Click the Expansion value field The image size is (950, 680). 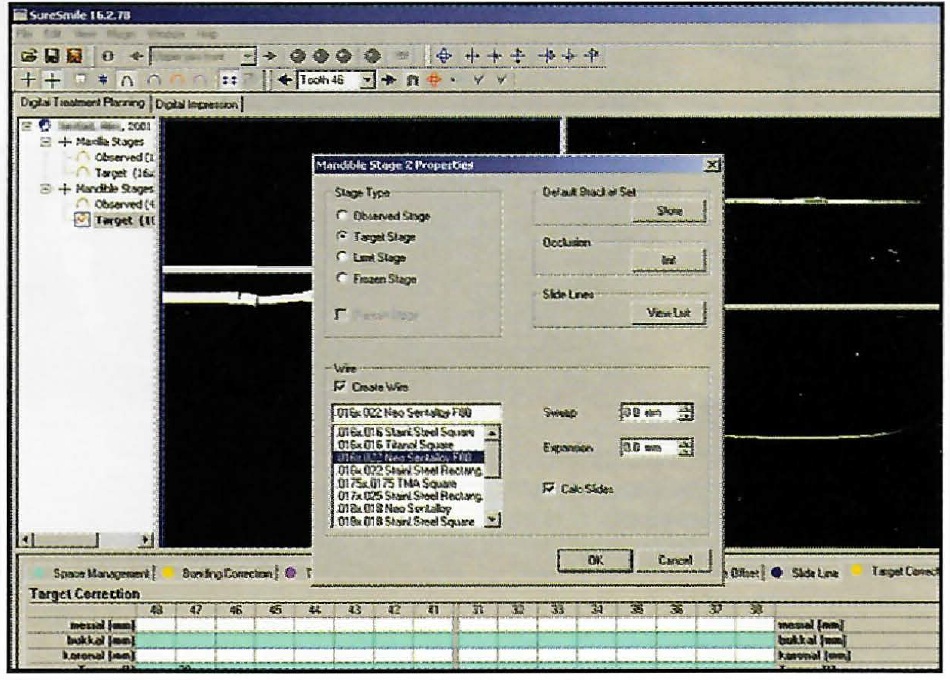pyautogui.click(x=649, y=448)
